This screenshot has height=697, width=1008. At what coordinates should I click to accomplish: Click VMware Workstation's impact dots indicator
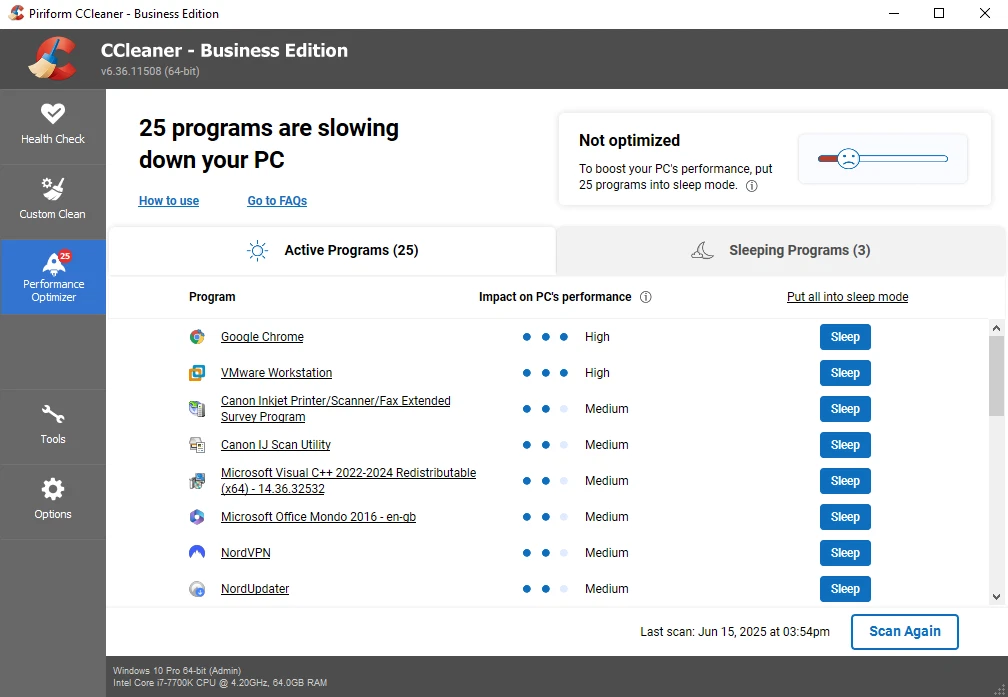coord(545,373)
